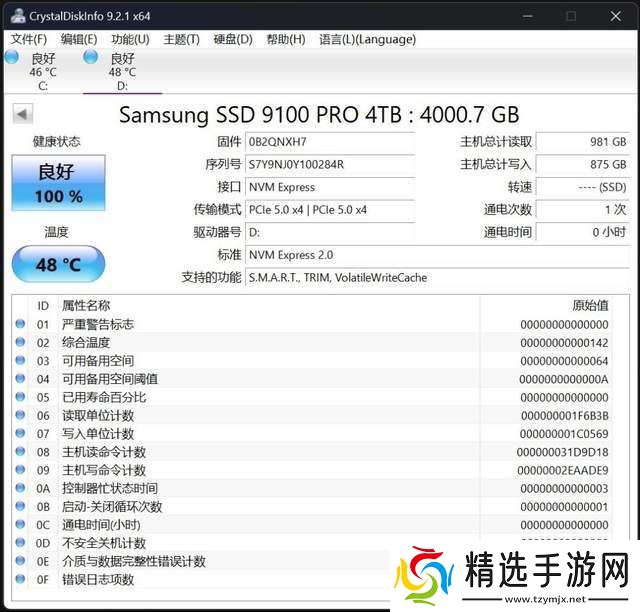Viewport: 640px width, 612px height.
Task: Click the serial number field S7Y9NJ0Y100284R
Action: tap(329, 165)
